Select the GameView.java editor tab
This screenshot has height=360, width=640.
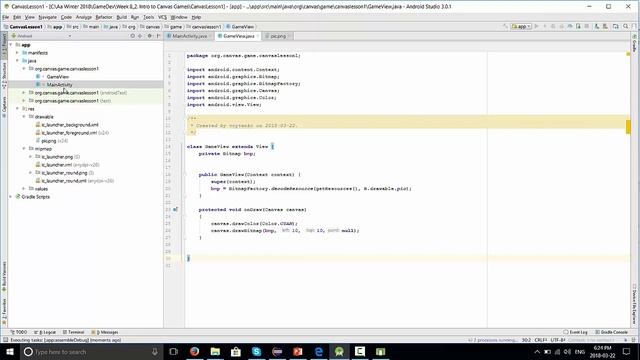238,36
